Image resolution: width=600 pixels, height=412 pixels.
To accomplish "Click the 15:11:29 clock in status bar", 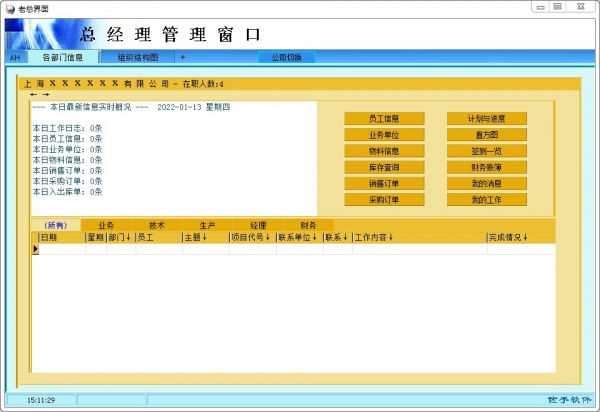I will click(x=41, y=400).
